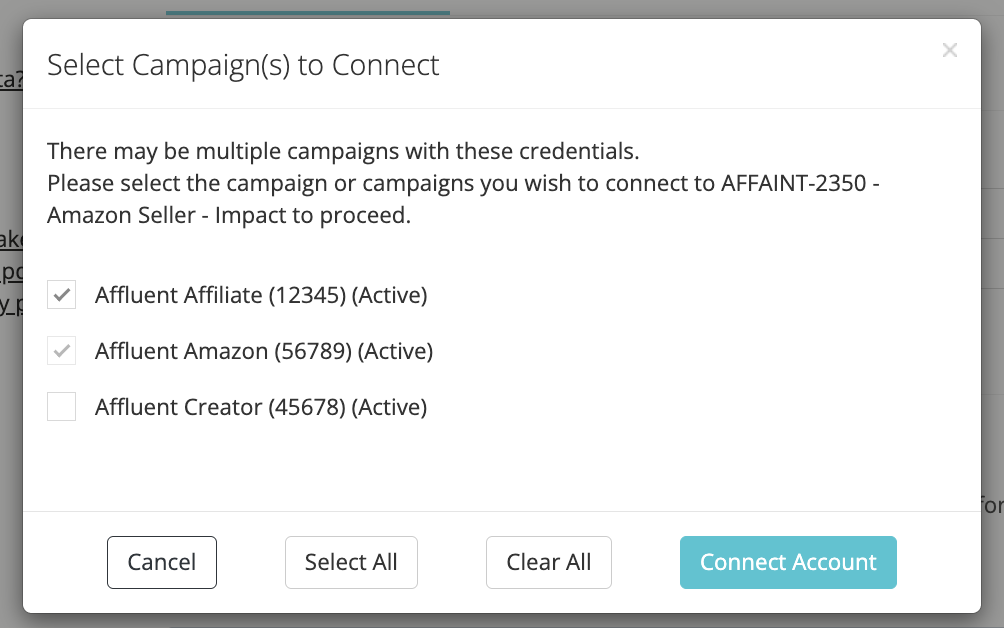The height and width of the screenshot is (628, 1004).
Task: Uncheck the Affluent Amazon (56789) checkbox
Action: coord(61,350)
